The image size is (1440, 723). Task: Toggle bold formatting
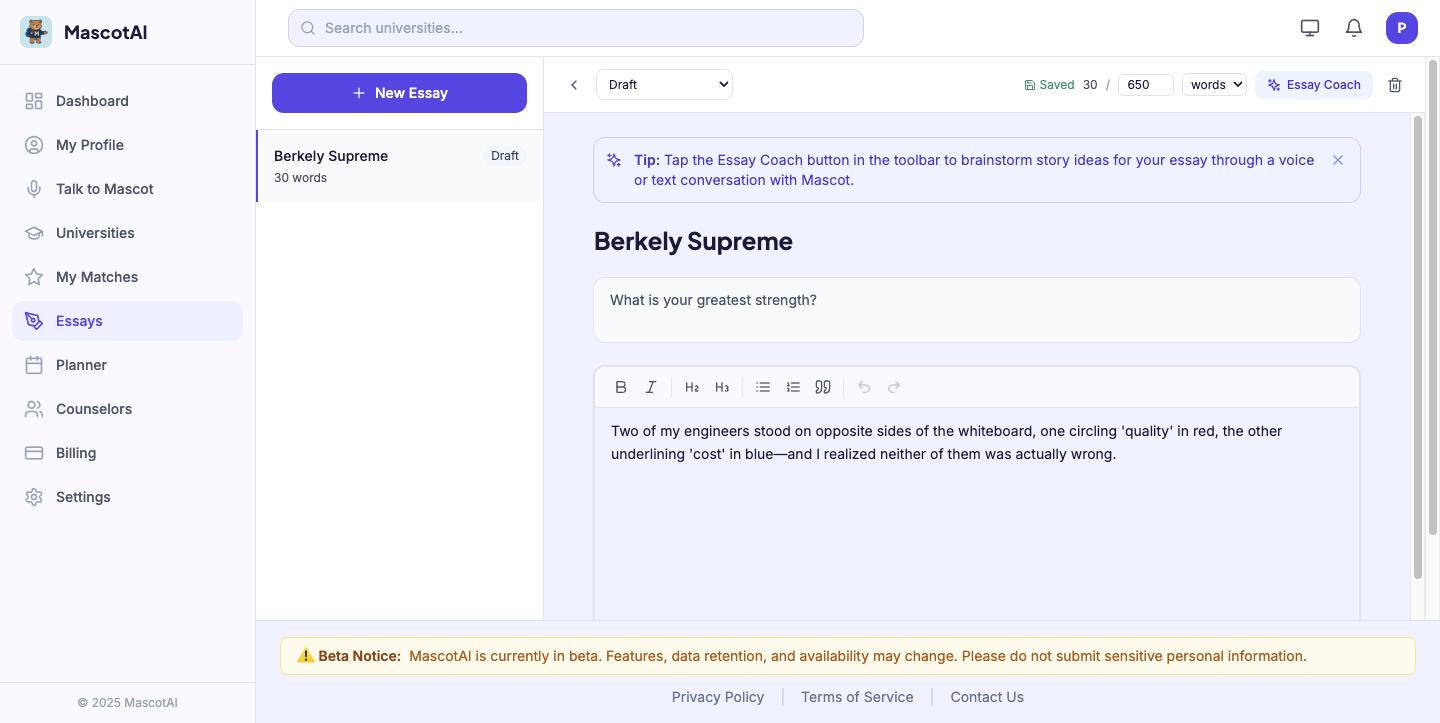coord(621,387)
